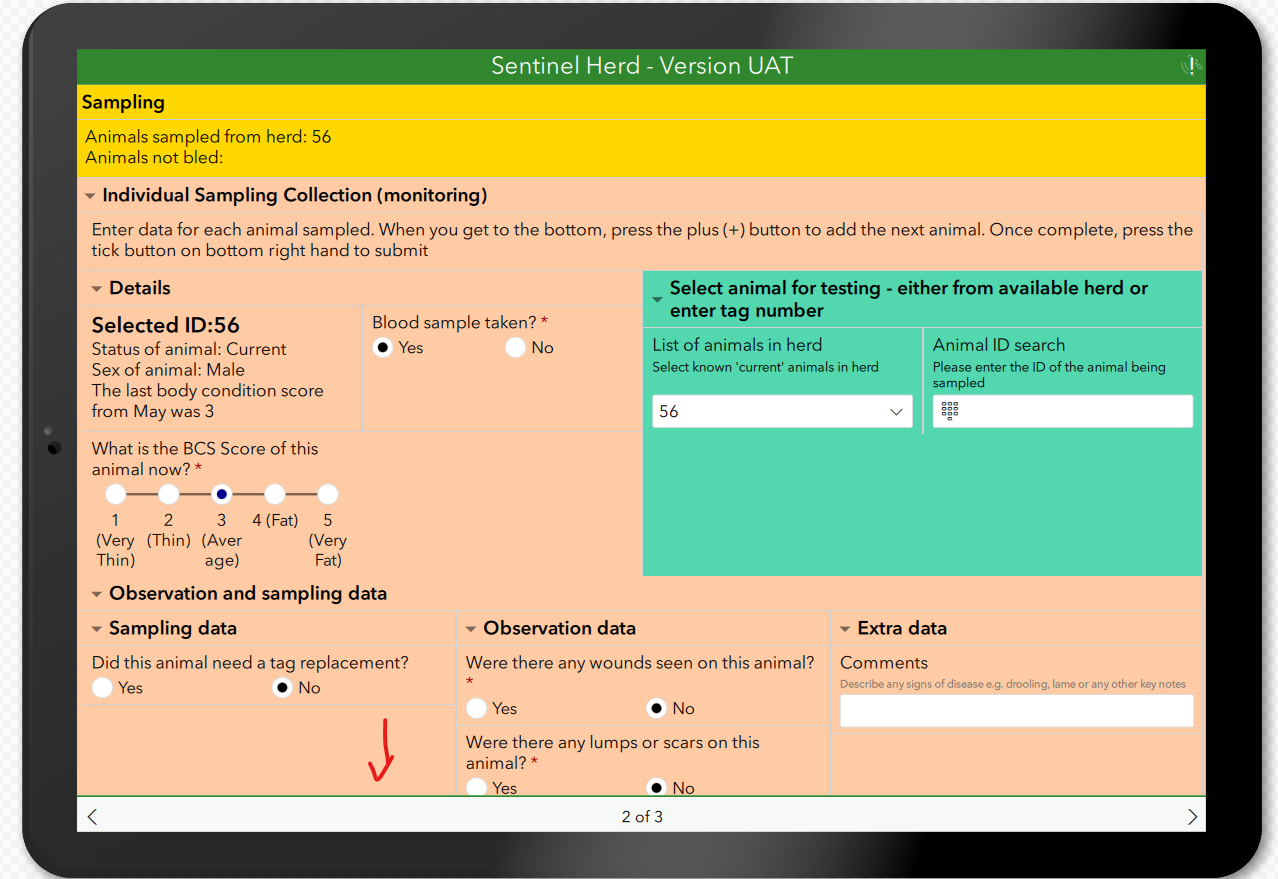Click 'Animals not bled:' text
Viewport: 1278px width, 879px height.
(x=154, y=158)
